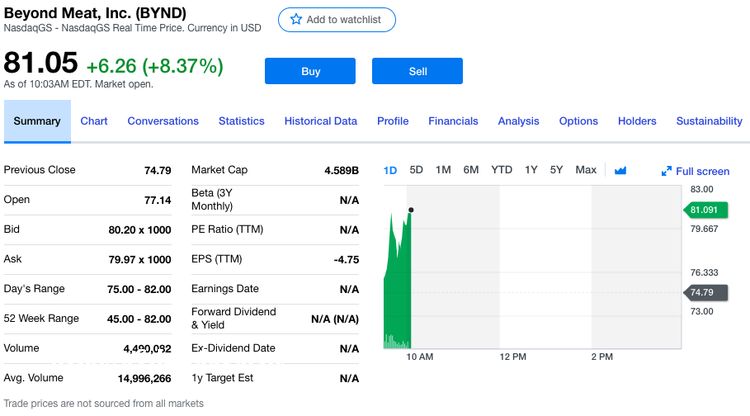Go to the Statistics tab

[241, 121]
